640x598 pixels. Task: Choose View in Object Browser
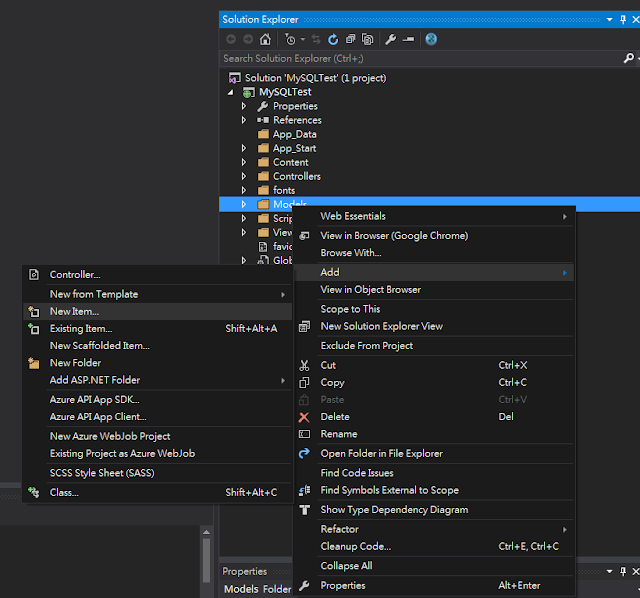click(x=433, y=289)
